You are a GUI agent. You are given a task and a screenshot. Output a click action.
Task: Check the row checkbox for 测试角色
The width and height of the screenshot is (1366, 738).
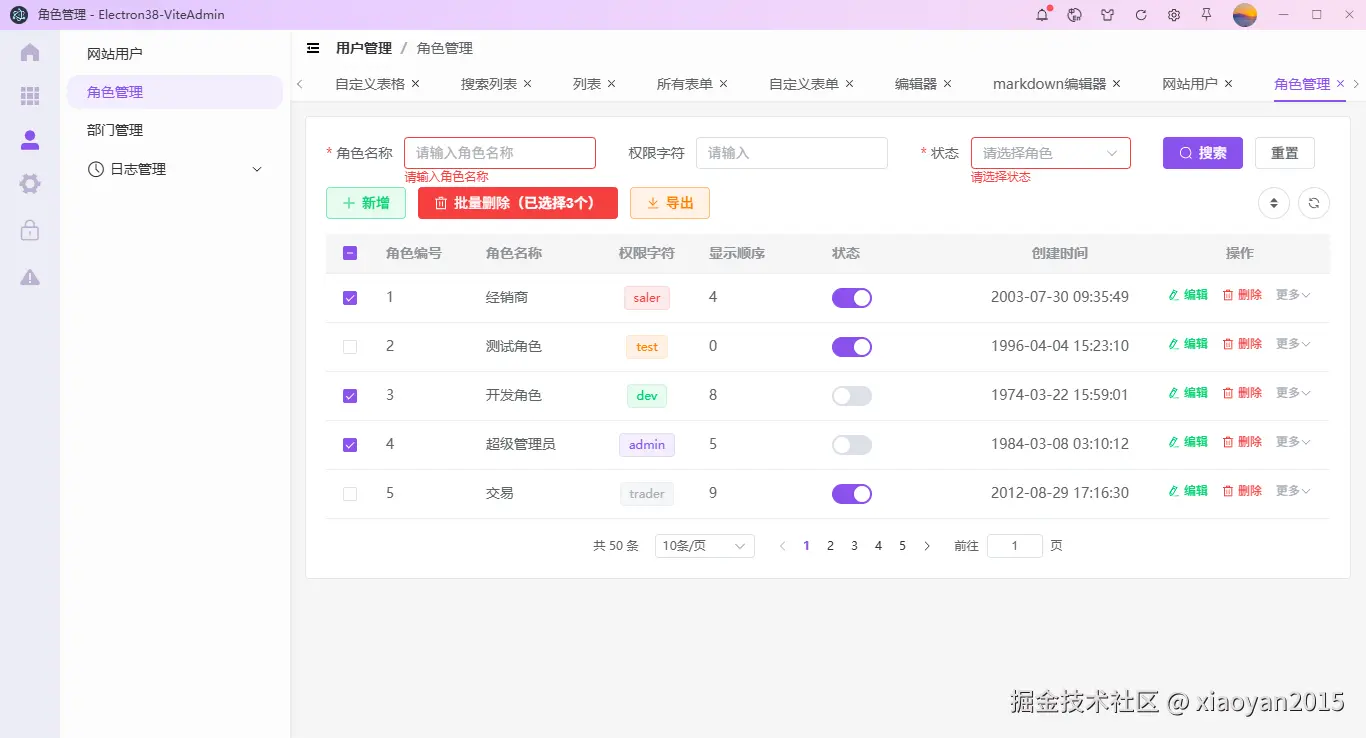[x=349, y=346]
